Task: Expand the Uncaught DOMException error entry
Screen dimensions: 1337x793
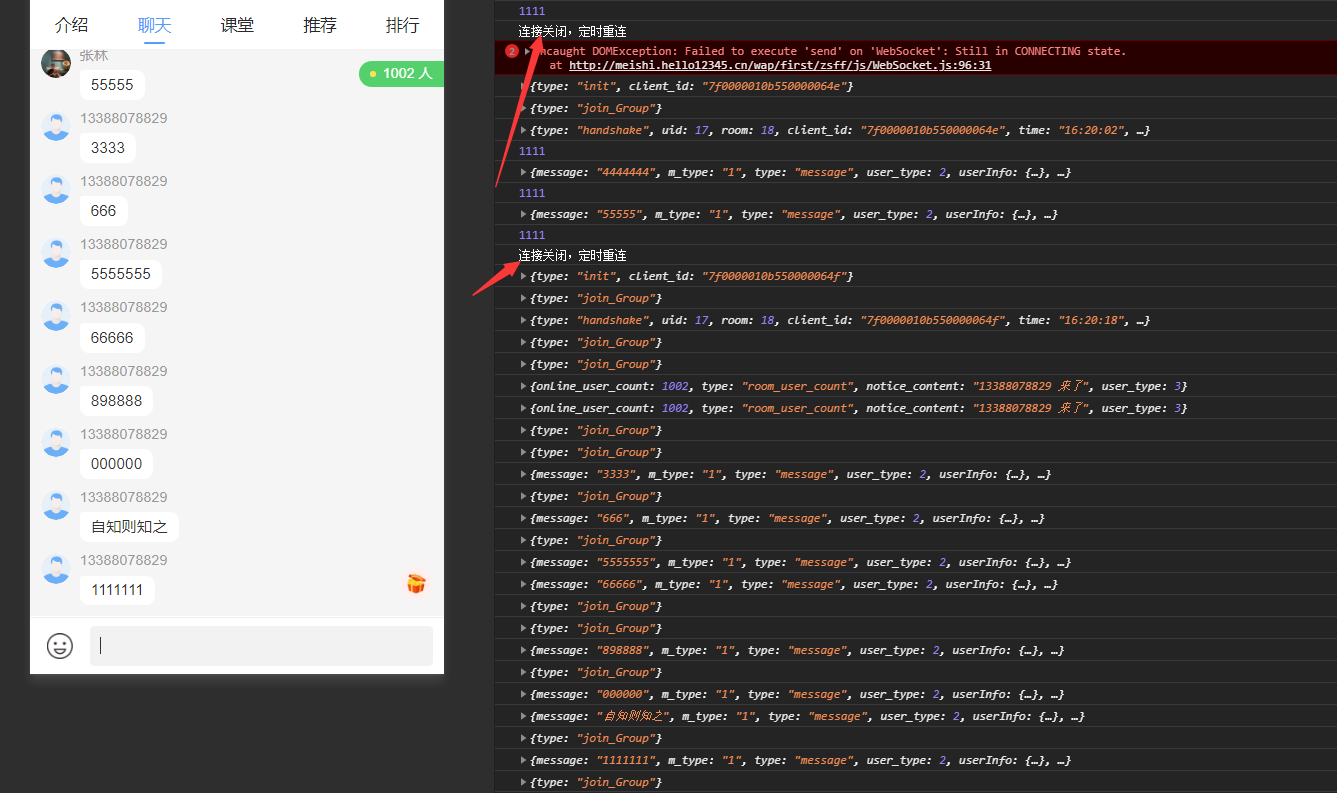Action: coord(528,51)
